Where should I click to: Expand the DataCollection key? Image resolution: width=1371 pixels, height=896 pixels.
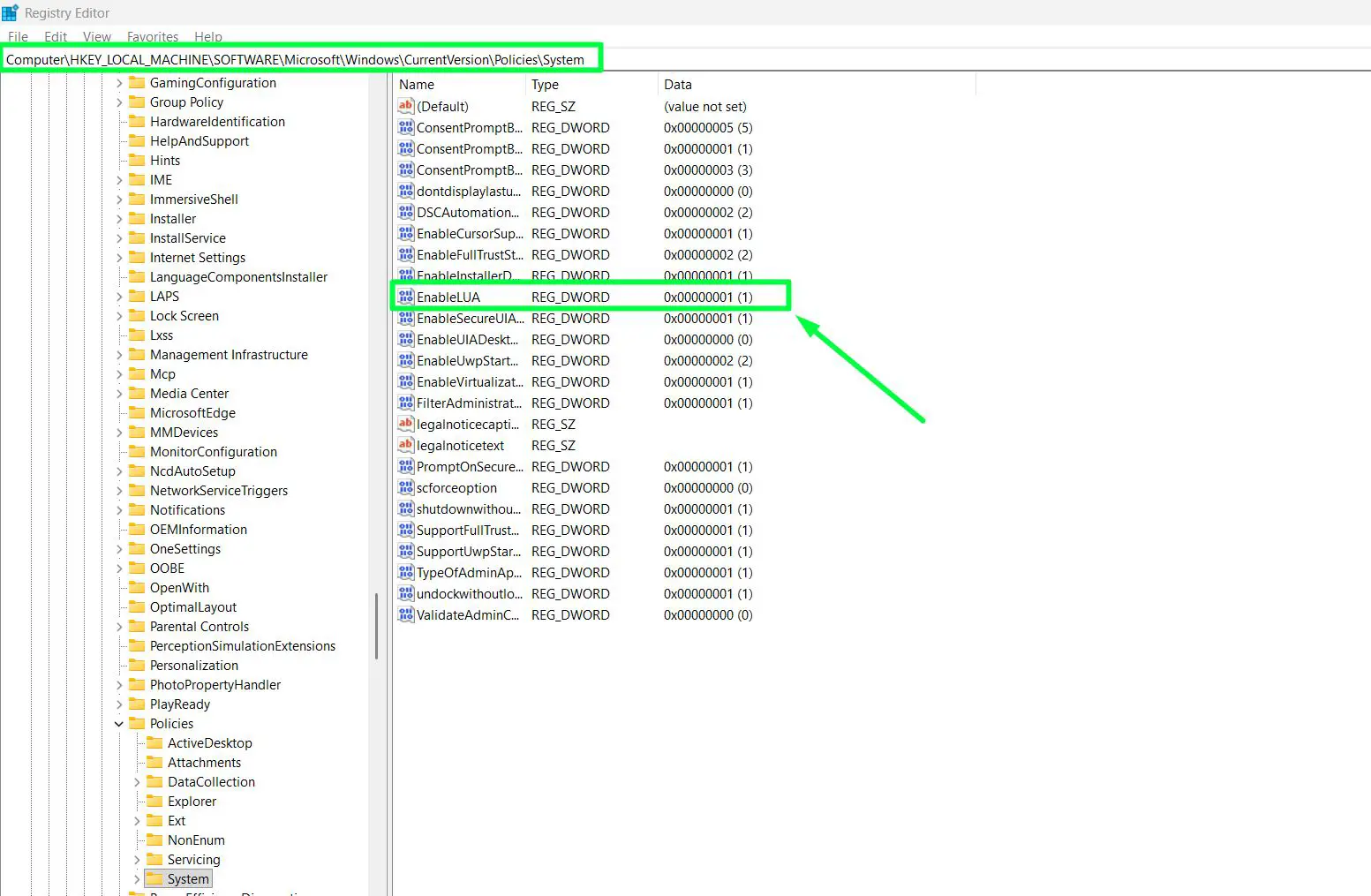point(136,781)
